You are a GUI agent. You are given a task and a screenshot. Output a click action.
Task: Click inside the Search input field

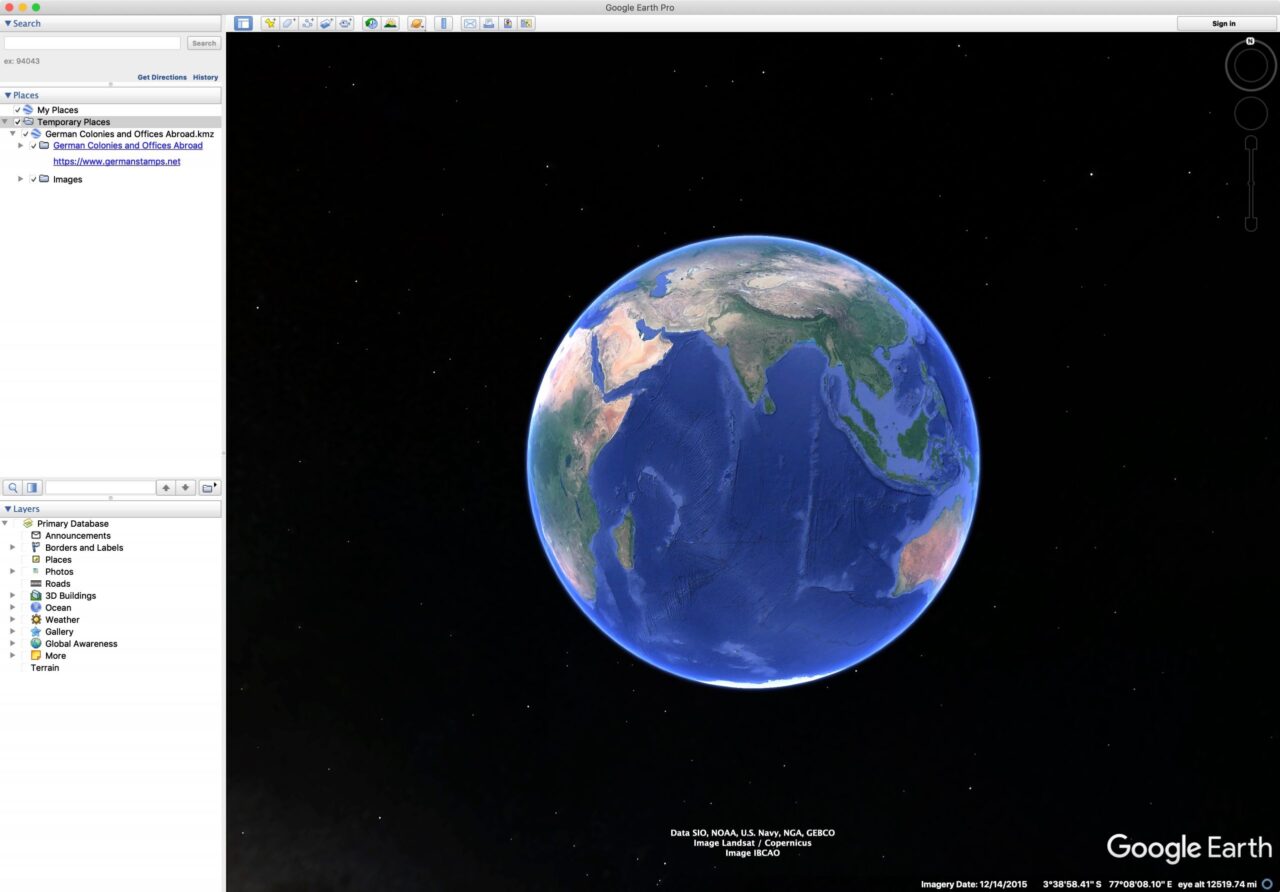[x=91, y=42]
